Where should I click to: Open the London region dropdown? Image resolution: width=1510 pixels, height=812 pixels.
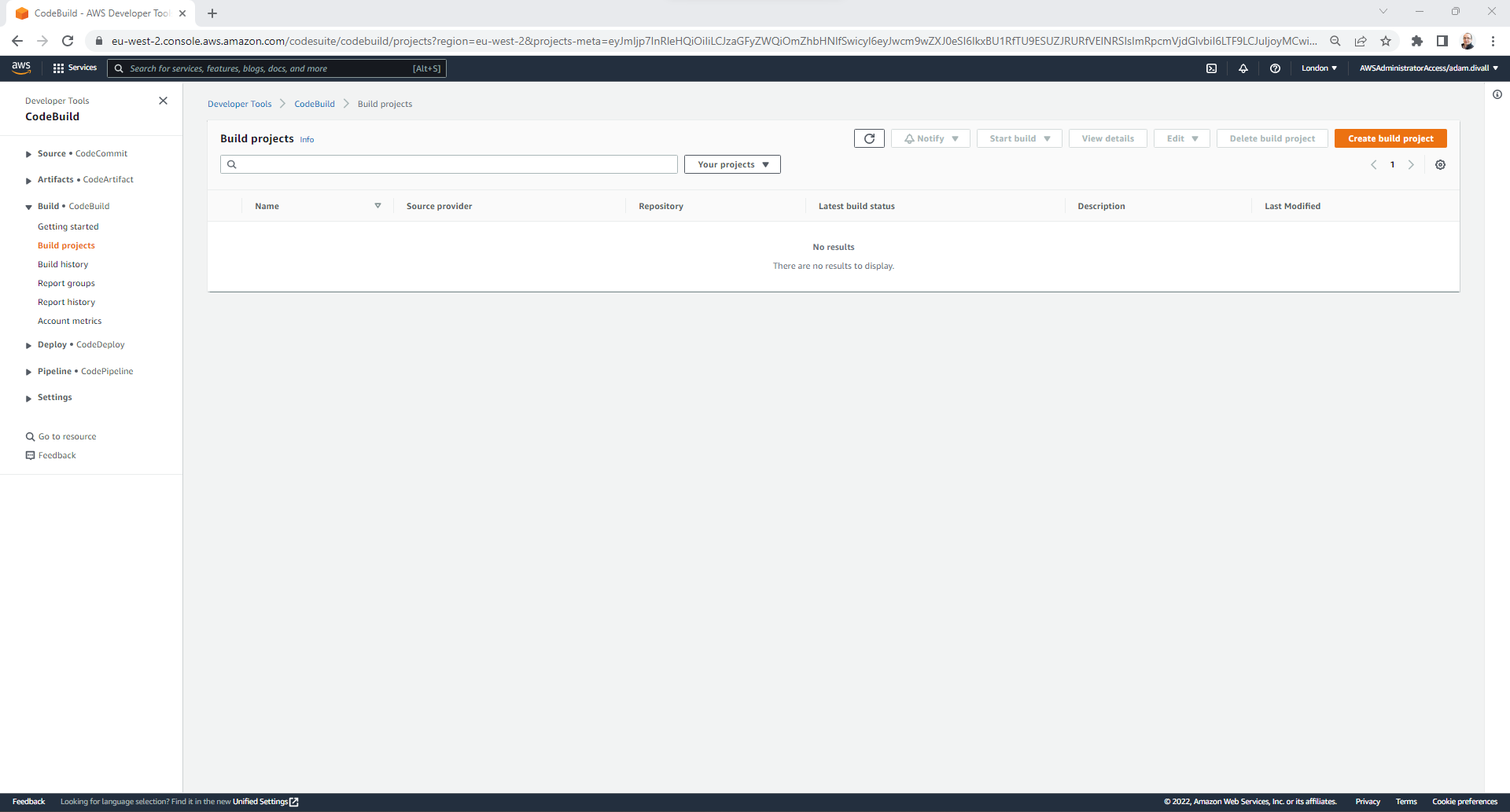1319,68
